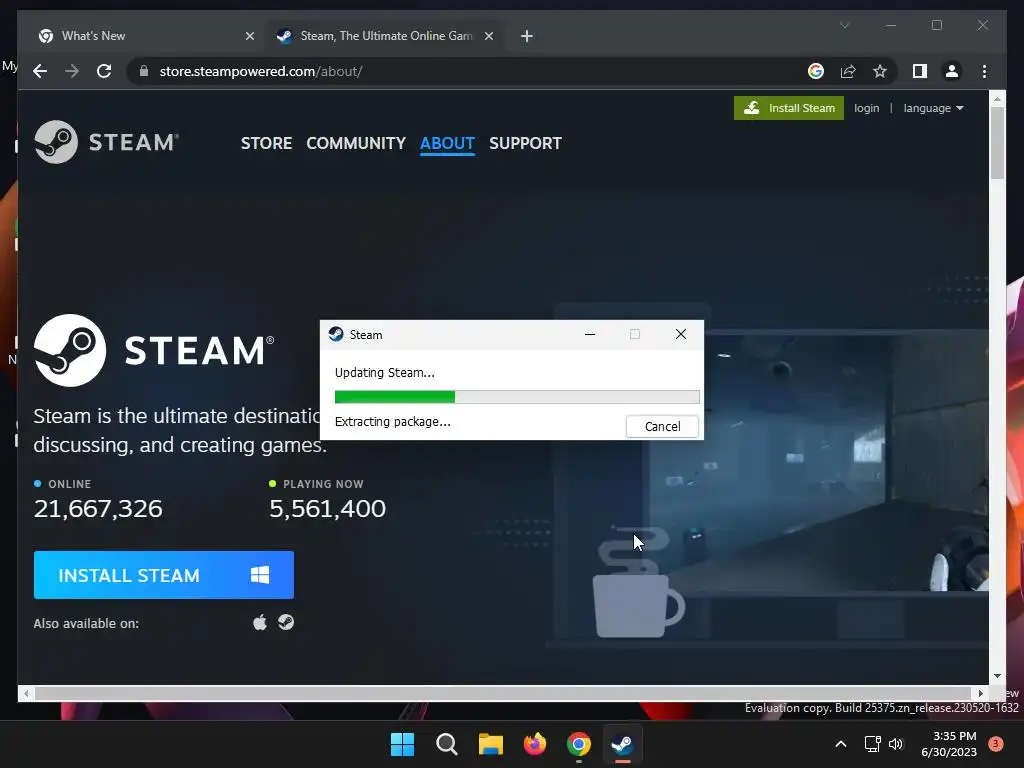Share this page using the share icon

point(848,71)
